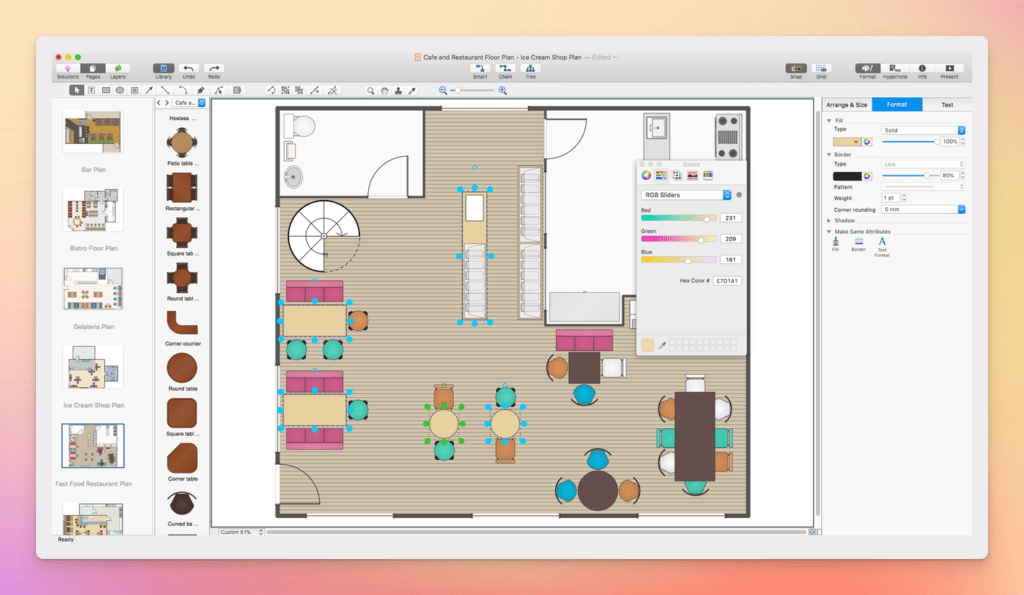Select the Chain connection tool
This screenshot has height=595, width=1024.
507,69
